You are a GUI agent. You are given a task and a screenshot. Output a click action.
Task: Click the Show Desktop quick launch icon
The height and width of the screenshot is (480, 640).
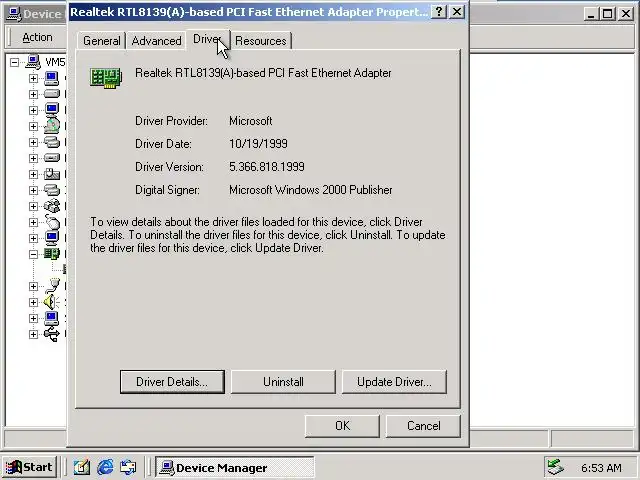[x=82, y=467]
